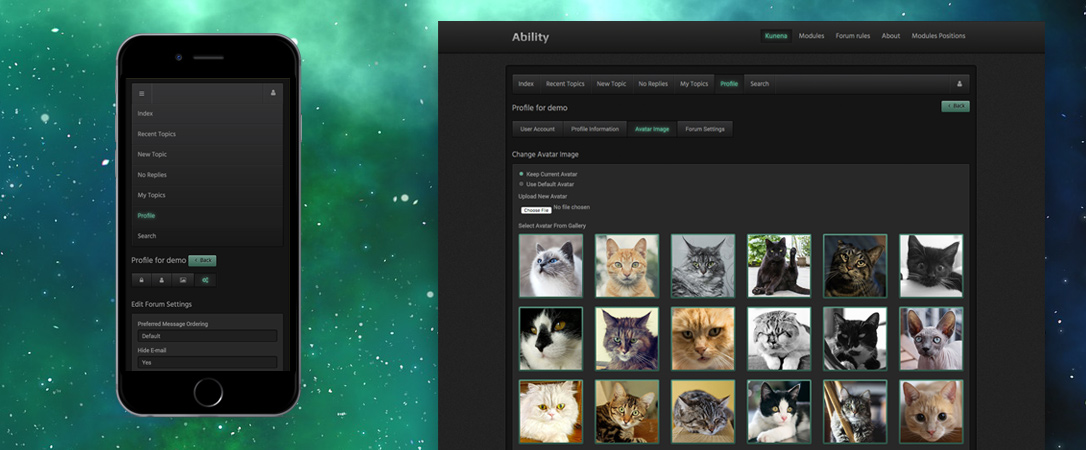Open Kunena in the top navigation
This screenshot has height=450, width=1086.
point(776,36)
